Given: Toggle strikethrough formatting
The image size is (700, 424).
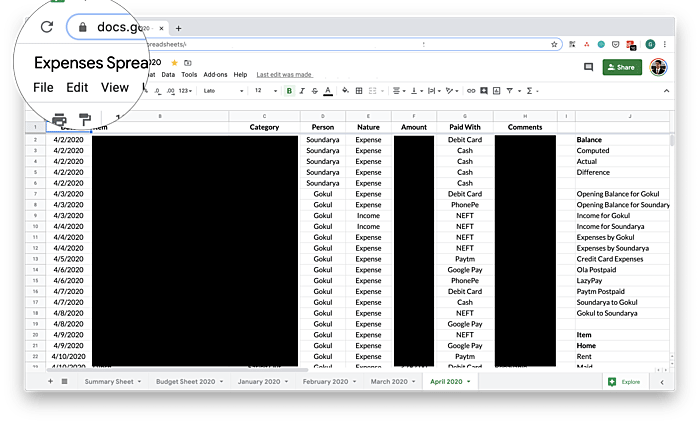Looking at the screenshot, I should click(315, 91).
